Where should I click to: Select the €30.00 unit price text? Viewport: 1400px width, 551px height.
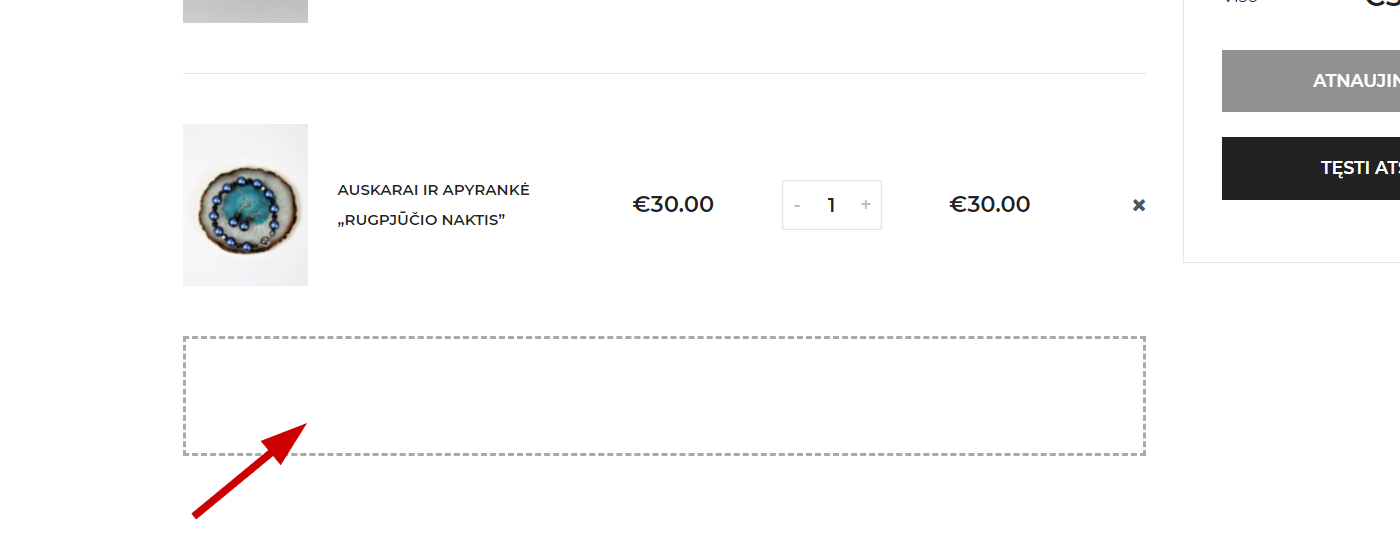point(673,205)
